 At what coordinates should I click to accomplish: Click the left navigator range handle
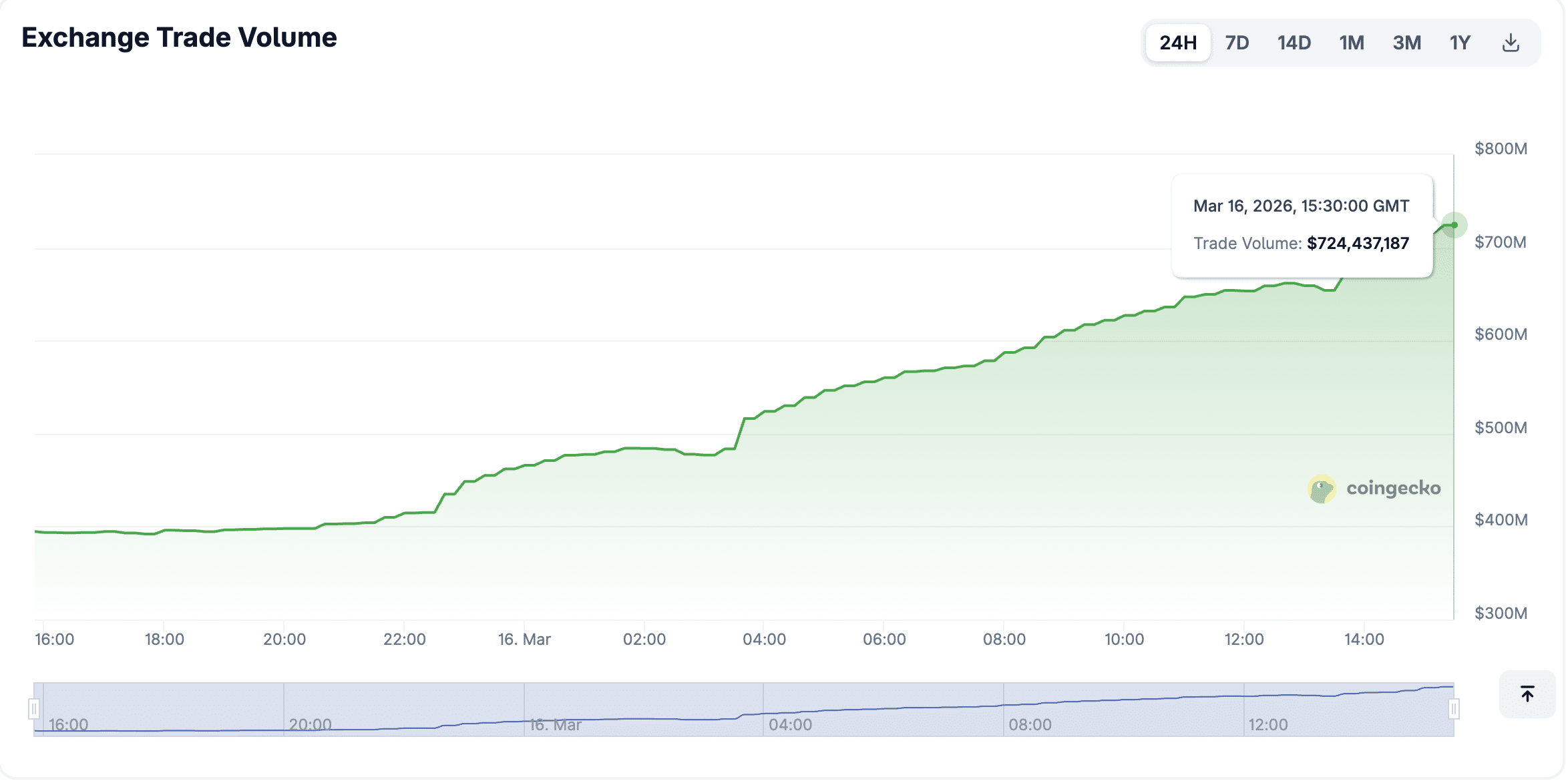click(34, 709)
